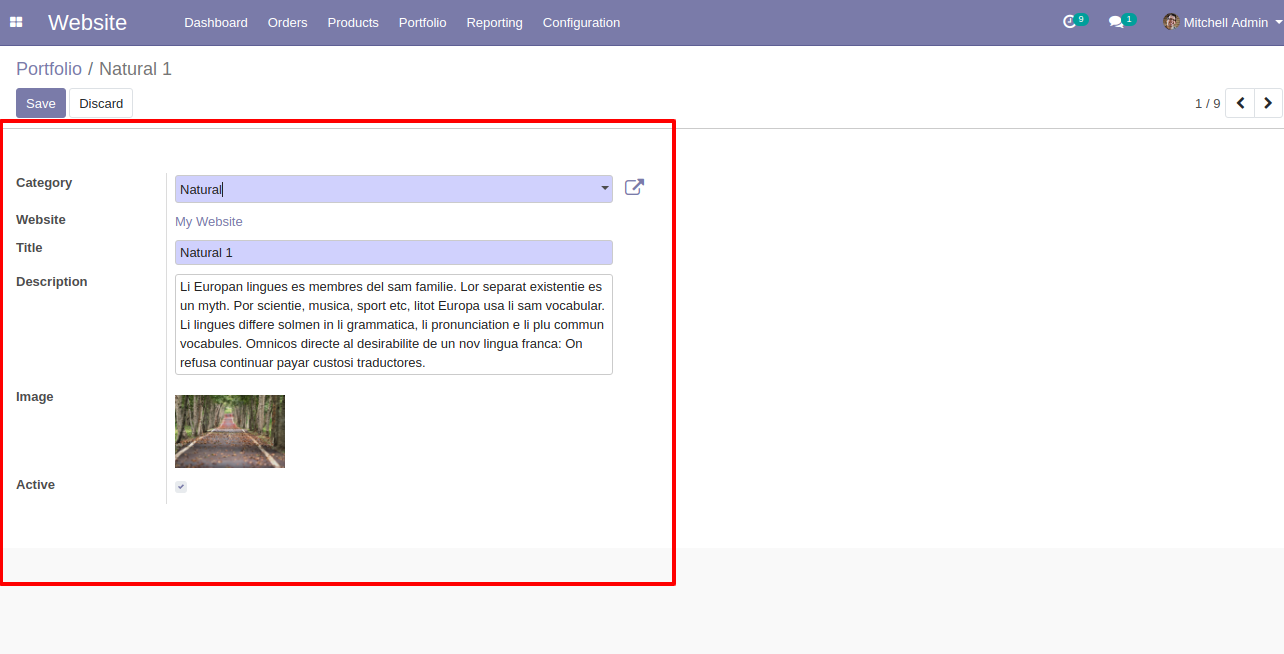Viewport: 1284px width, 654px height.
Task: Click the Description field label
Action: pos(52,282)
